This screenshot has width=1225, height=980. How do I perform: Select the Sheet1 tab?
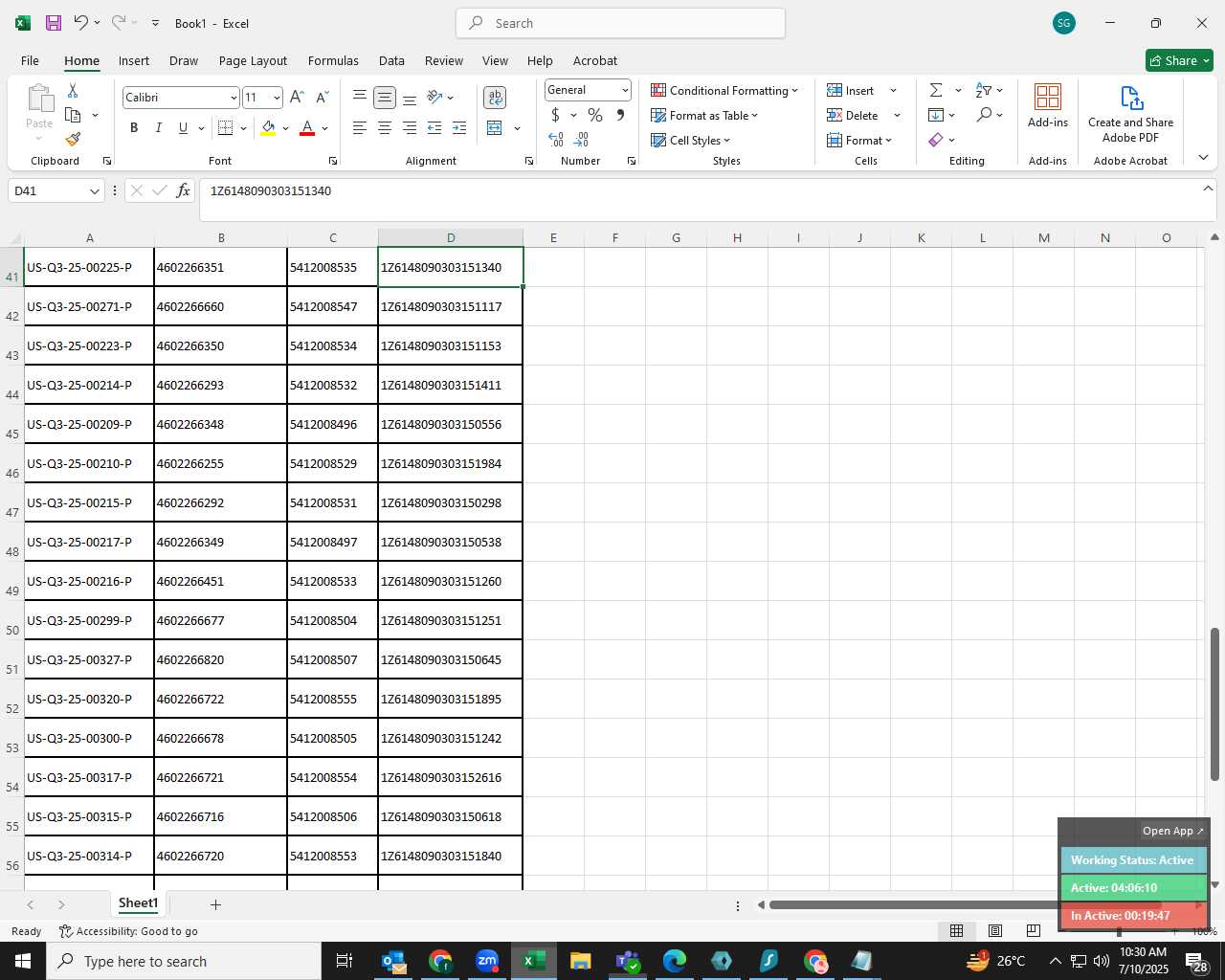pos(138,903)
